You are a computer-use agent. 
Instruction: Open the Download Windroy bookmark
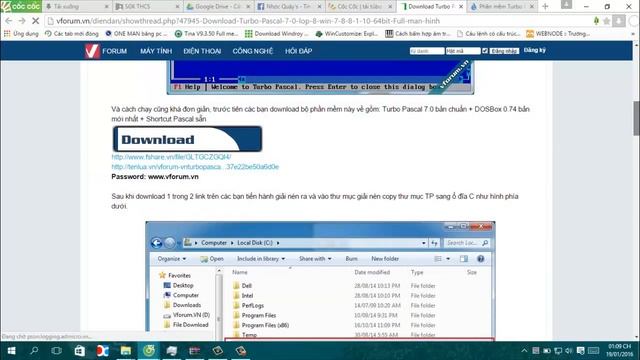coord(276,34)
